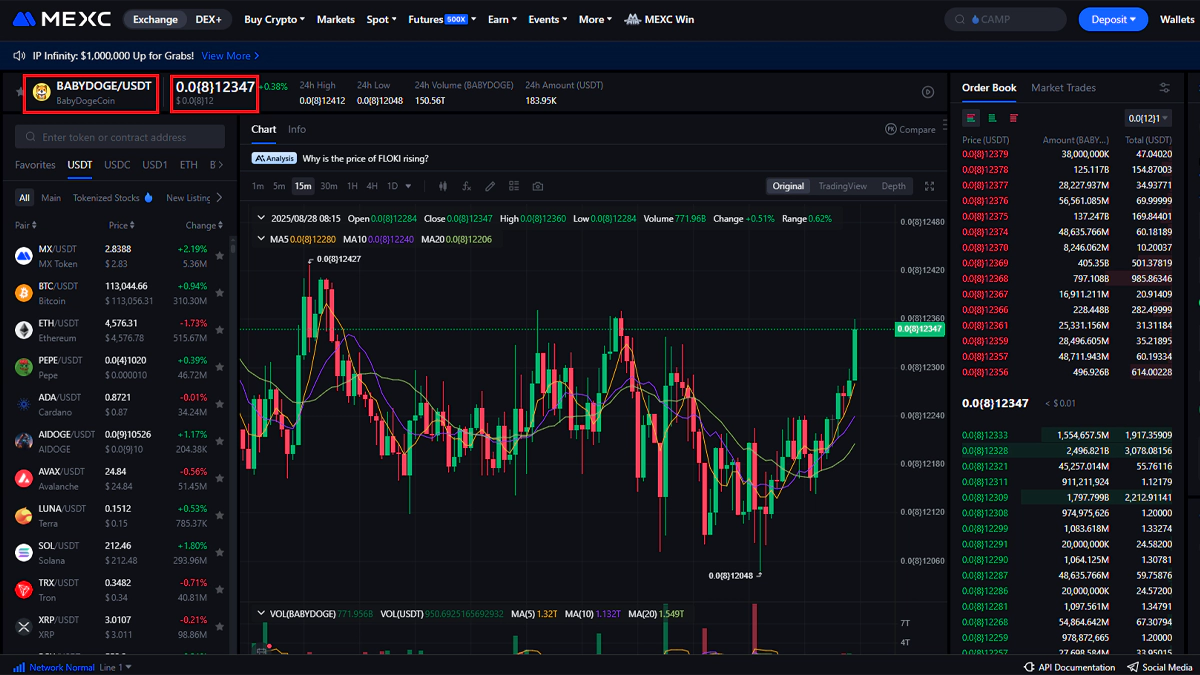Show only buy orders view
The width and height of the screenshot is (1200, 675).
[x=992, y=118]
